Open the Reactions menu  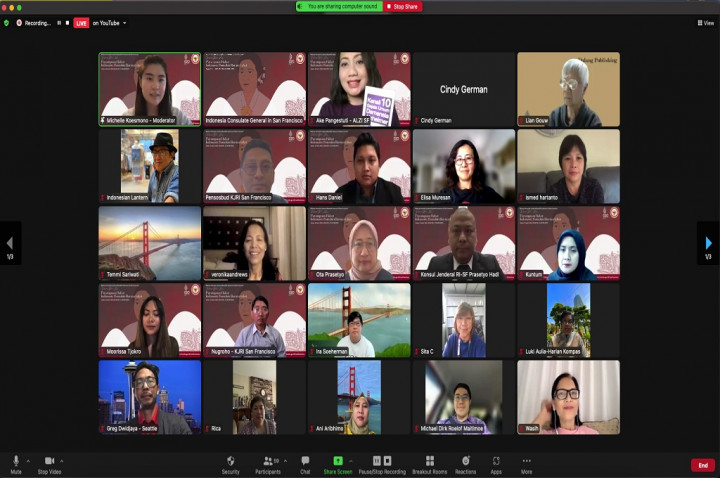[465, 462]
